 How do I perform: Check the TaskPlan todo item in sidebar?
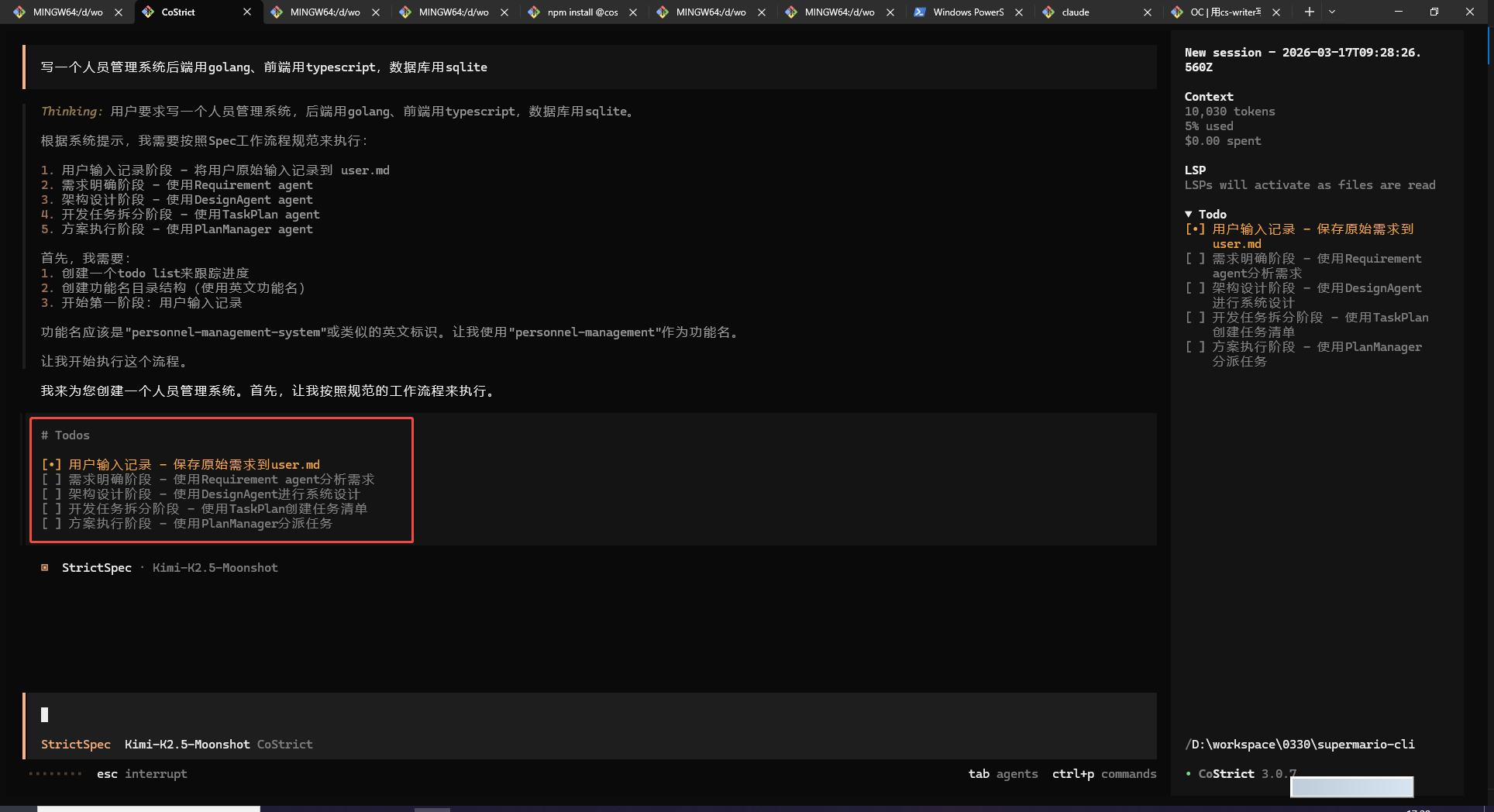1195,318
